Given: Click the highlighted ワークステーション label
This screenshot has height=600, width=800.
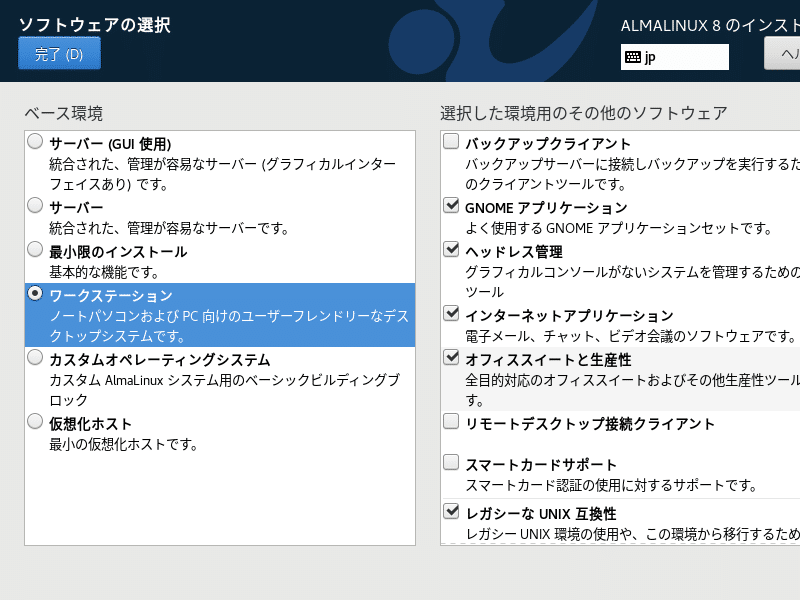Looking at the screenshot, I should coord(111,296).
